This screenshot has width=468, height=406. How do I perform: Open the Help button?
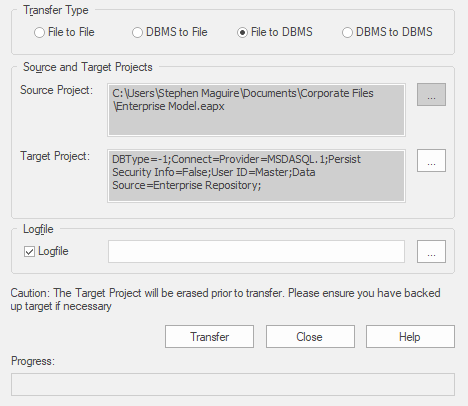point(410,337)
